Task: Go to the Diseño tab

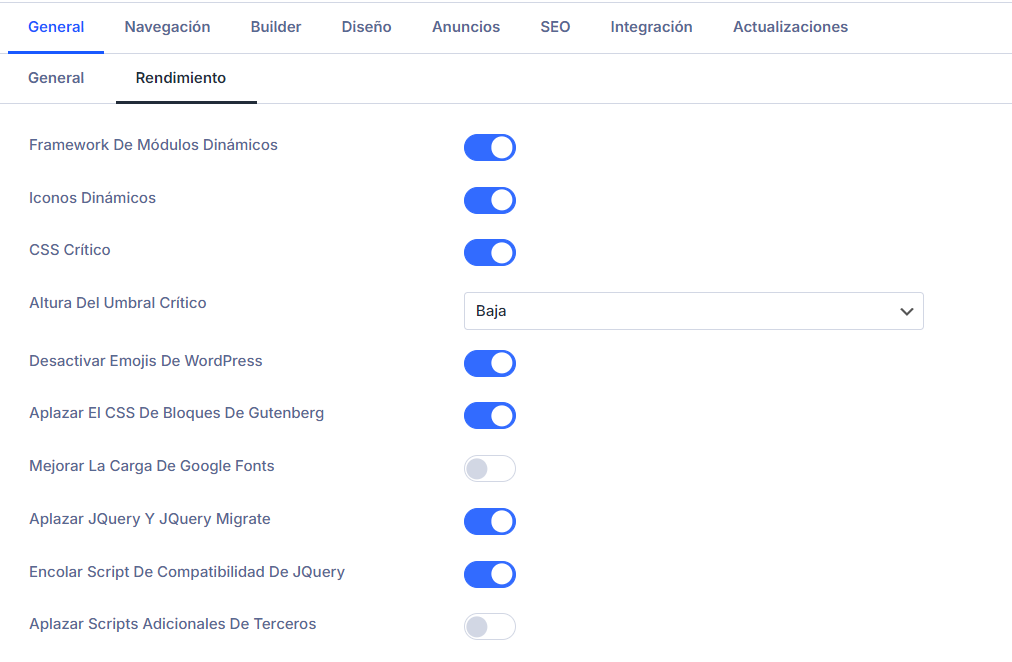Action: coord(367,27)
